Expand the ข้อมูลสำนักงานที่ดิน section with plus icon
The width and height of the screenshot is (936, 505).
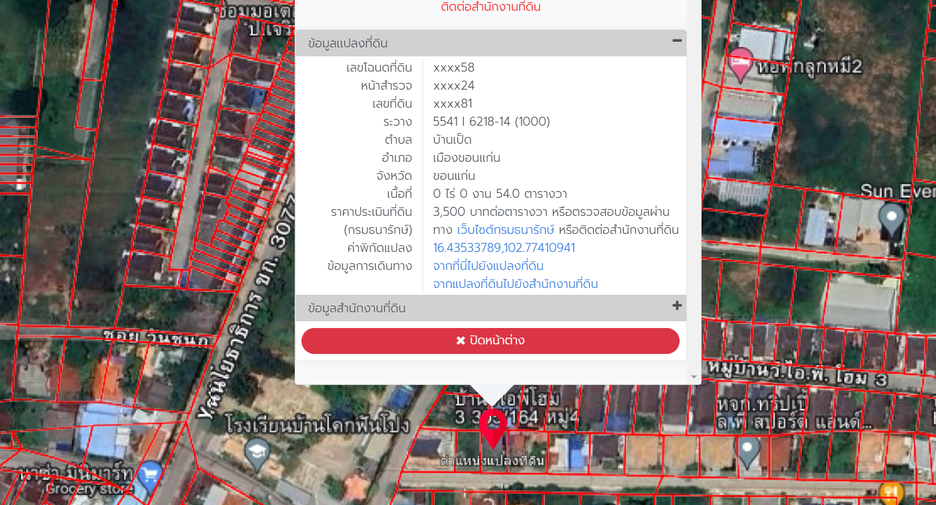coord(676,306)
